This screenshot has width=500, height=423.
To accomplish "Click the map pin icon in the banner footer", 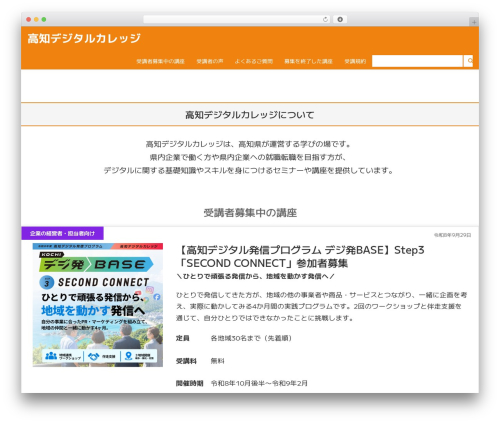I will 128,356.
